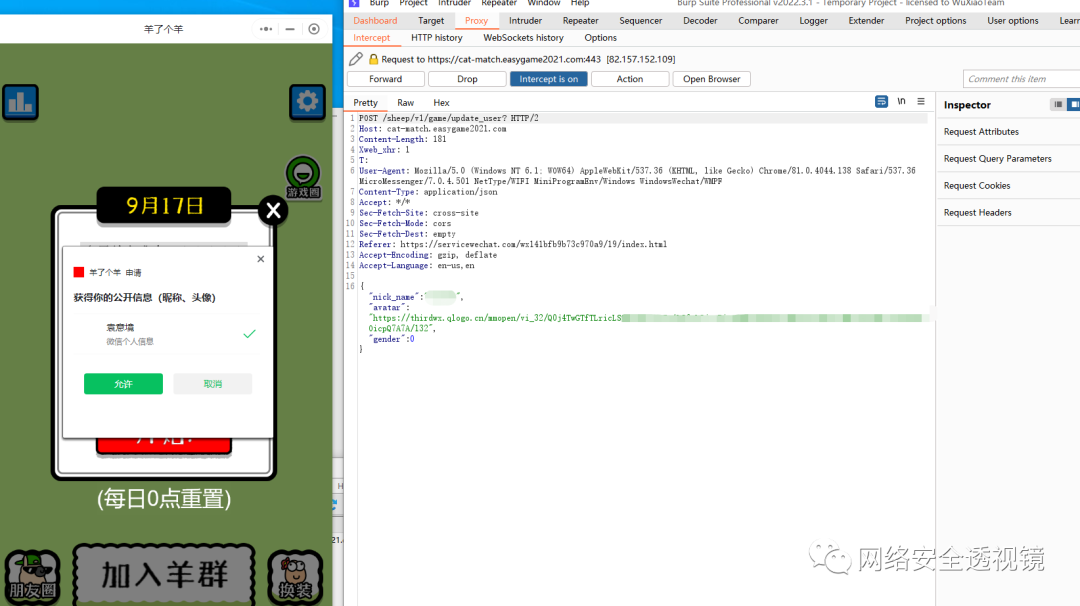Switch to the Extender tab

click(x=866, y=21)
